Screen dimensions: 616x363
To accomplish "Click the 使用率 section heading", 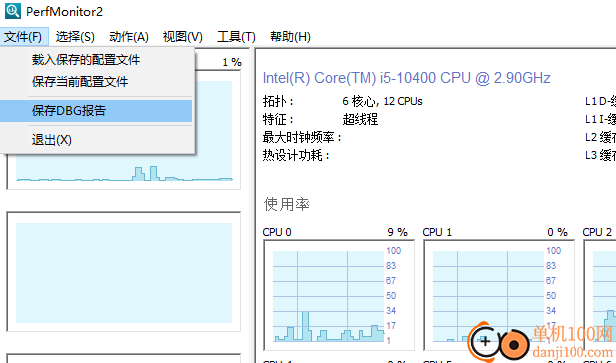I will pos(287,204).
